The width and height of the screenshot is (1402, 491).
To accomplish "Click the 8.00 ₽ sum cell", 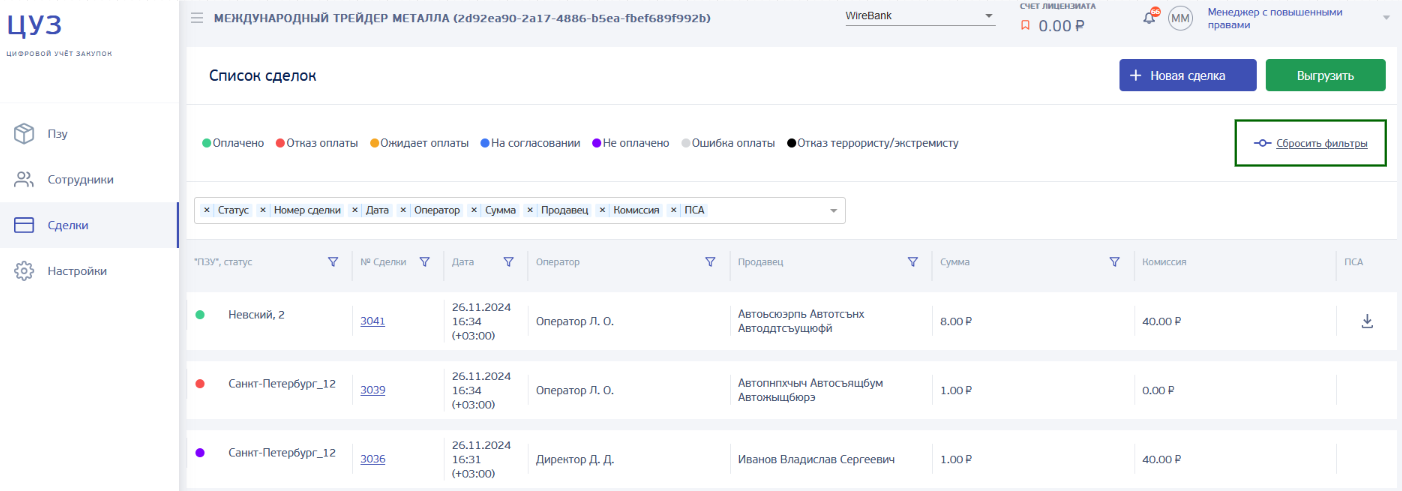I will tap(956, 321).
